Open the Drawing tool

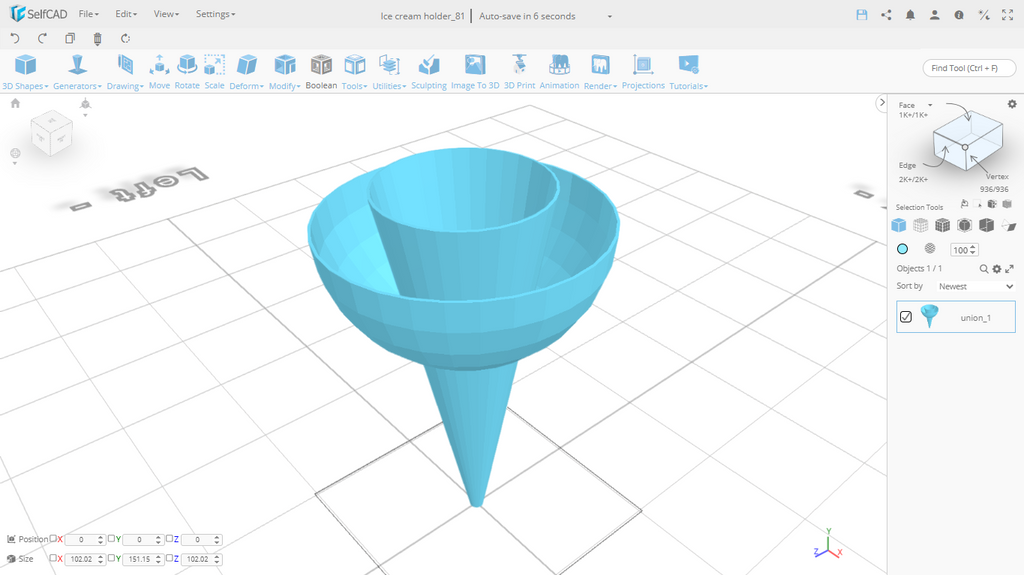(125, 73)
